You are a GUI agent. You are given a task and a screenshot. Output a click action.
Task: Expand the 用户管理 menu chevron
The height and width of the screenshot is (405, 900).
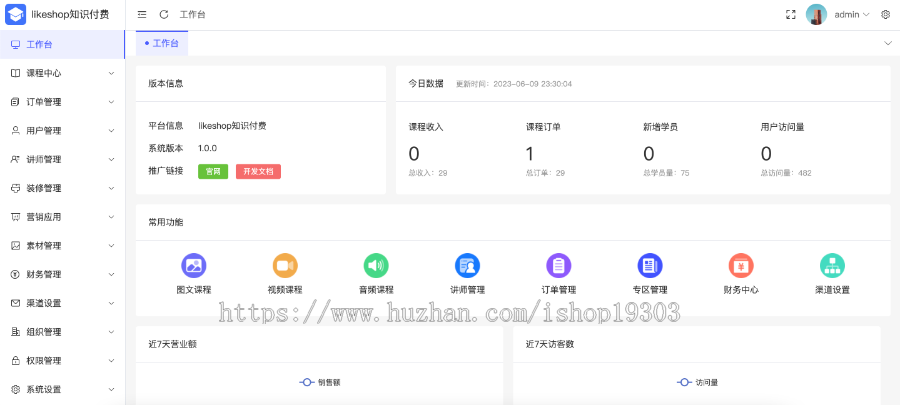point(111,130)
